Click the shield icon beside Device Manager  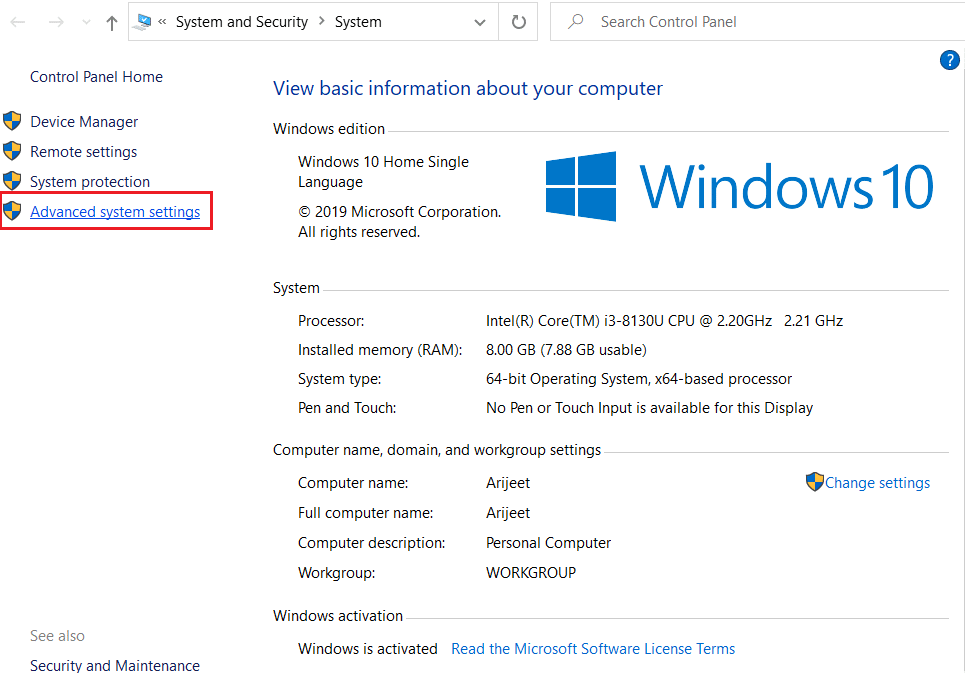pyautogui.click(x=12, y=121)
